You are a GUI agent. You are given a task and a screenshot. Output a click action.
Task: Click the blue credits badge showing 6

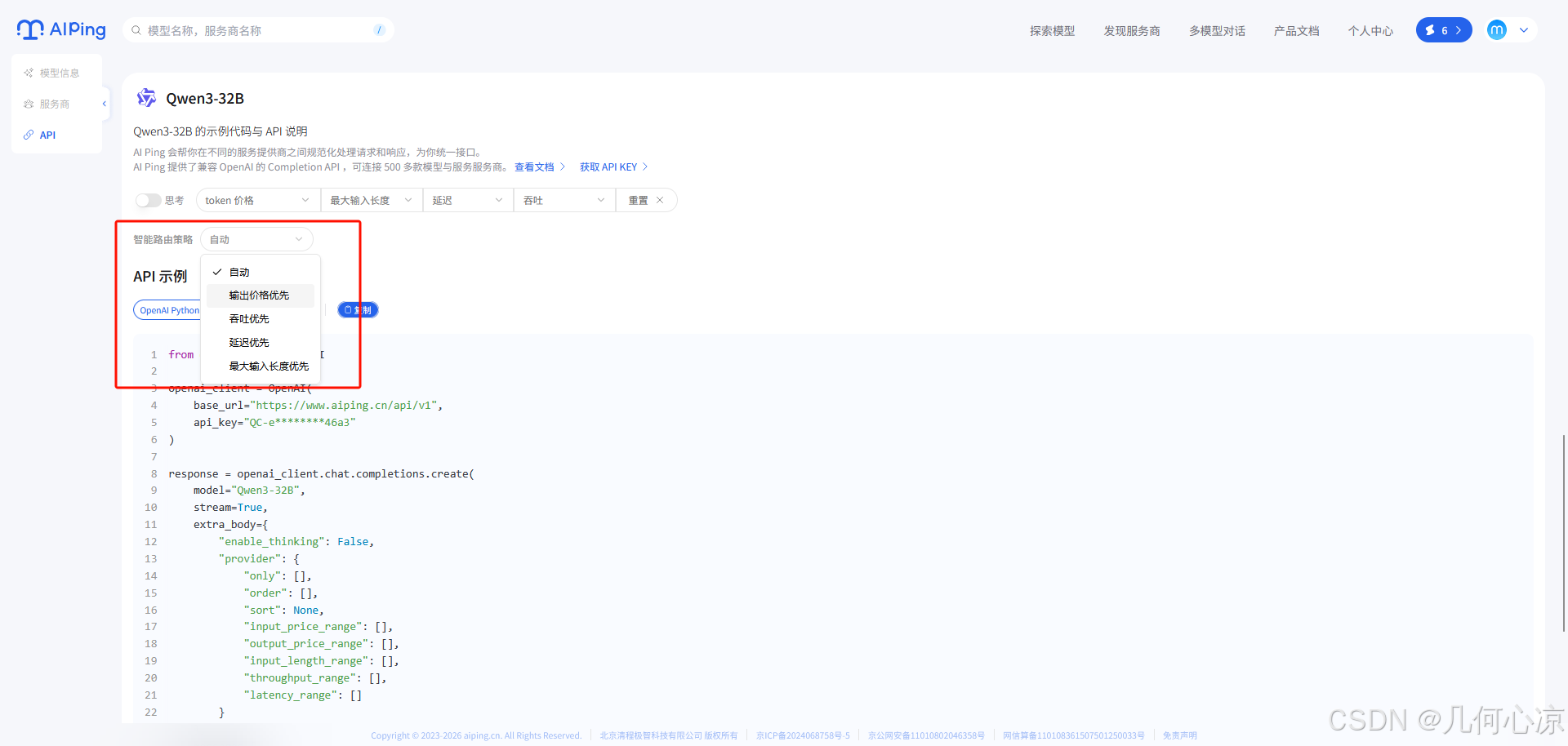1443,30
